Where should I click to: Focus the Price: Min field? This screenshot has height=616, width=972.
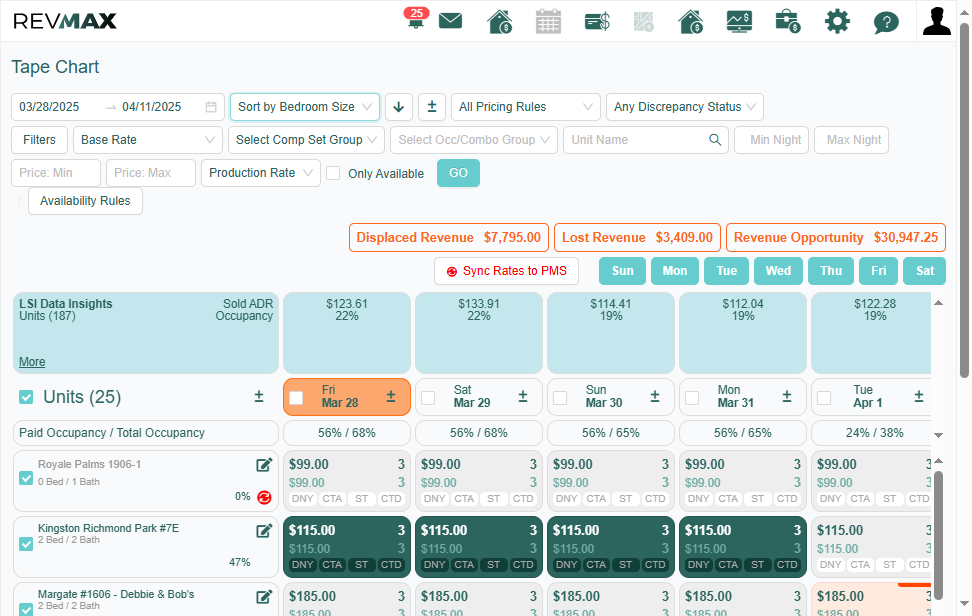pos(56,173)
